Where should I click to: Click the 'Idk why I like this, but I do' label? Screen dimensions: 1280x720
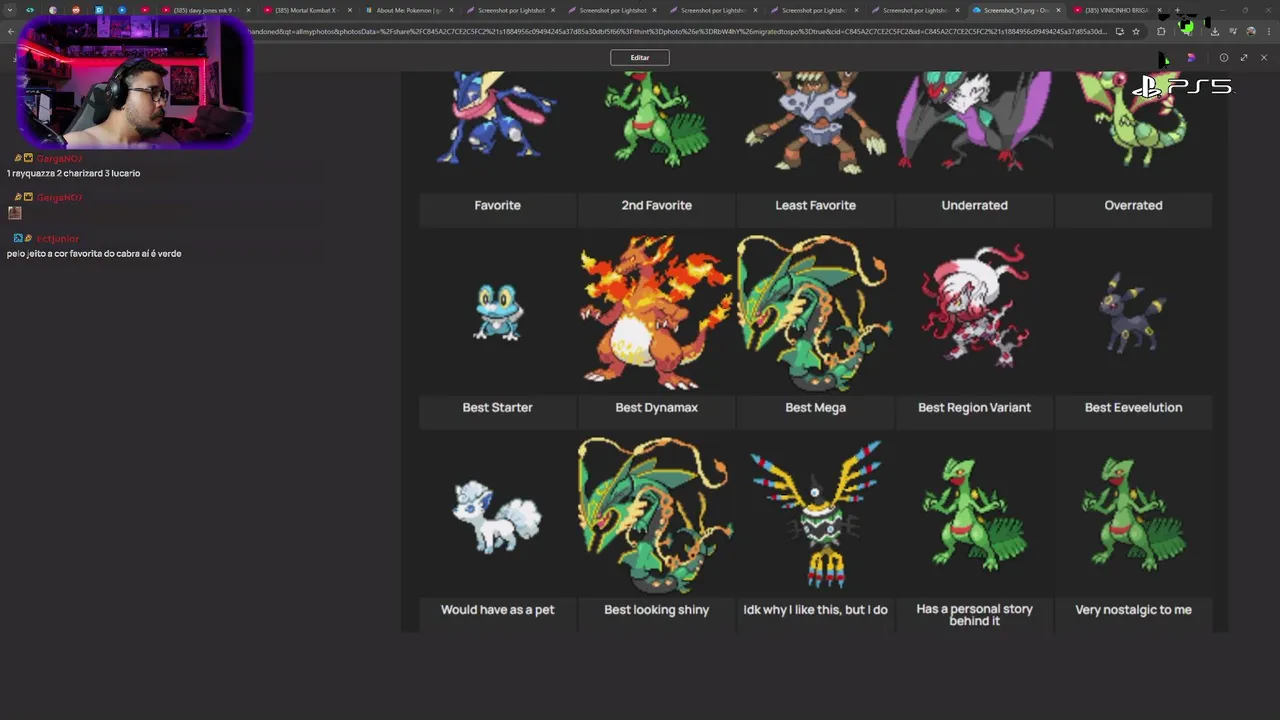pos(815,609)
